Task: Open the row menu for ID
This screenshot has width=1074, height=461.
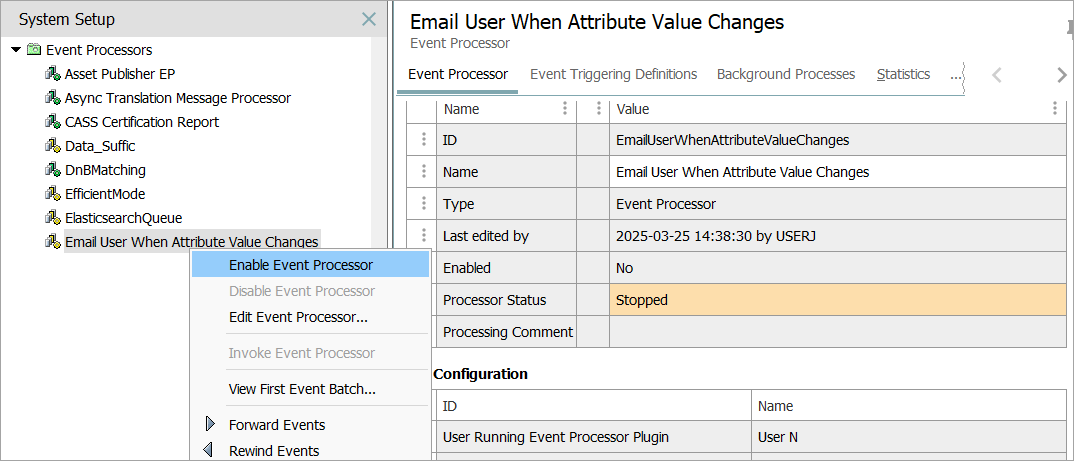Action: point(423,140)
